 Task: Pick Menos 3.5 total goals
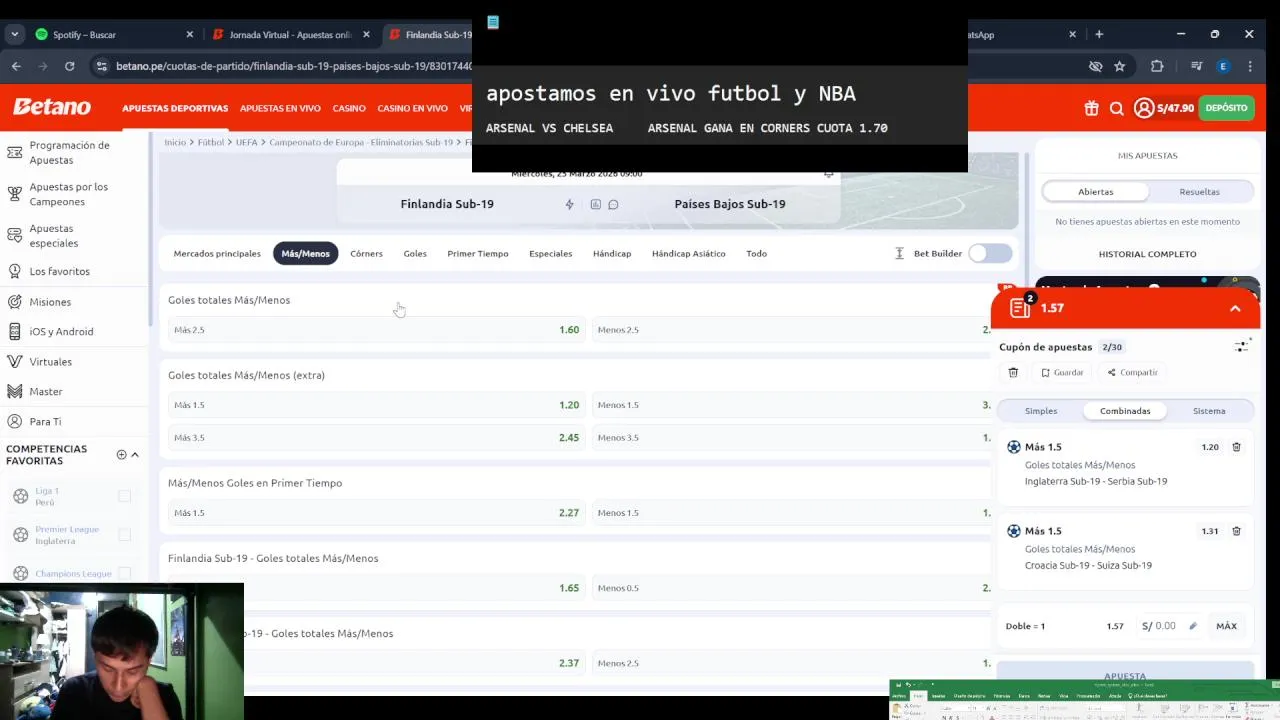coord(793,438)
